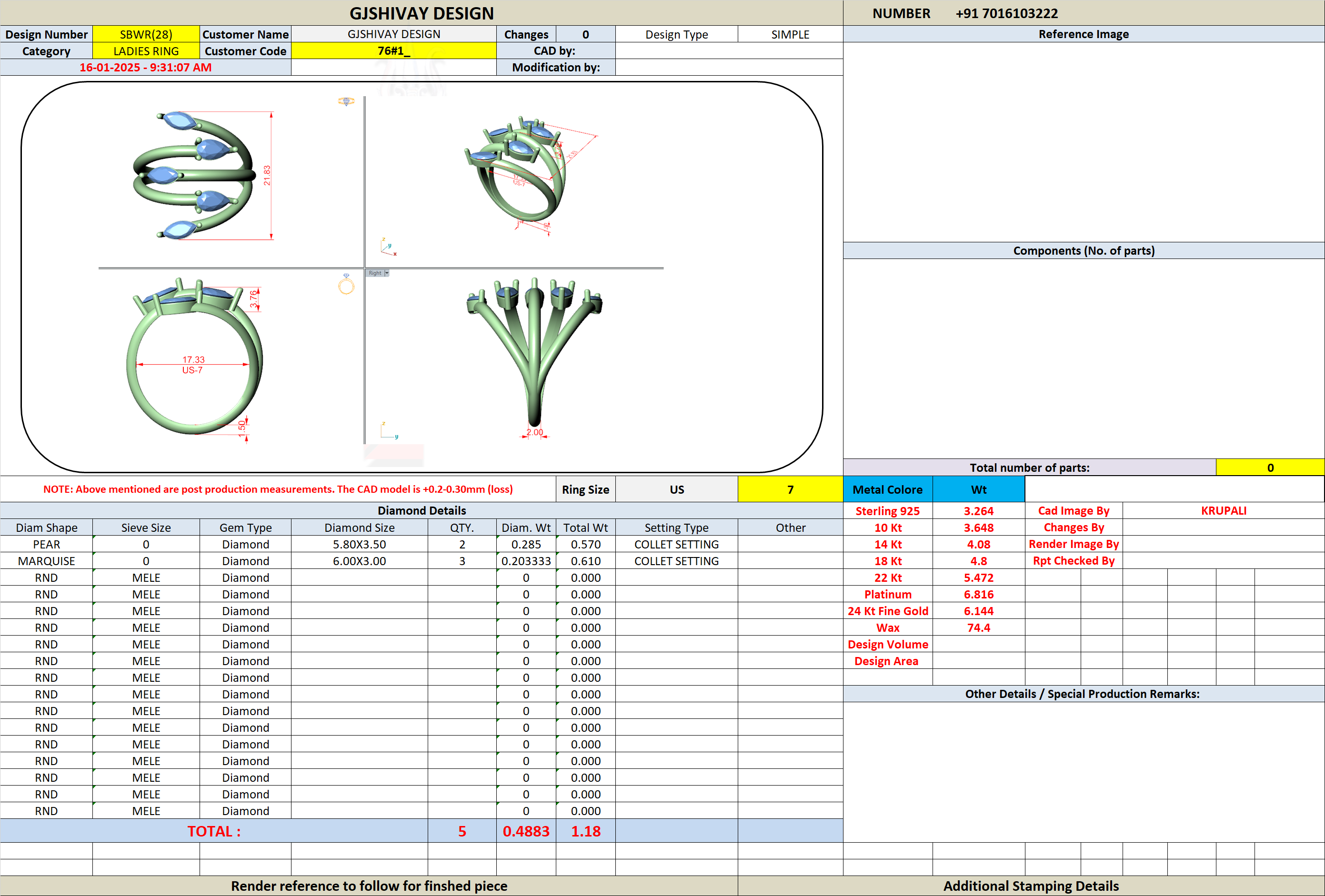1325x896 pixels.
Task: Click the date stamp 16-01-2025 - 9:31:07 AM
Action: point(145,67)
